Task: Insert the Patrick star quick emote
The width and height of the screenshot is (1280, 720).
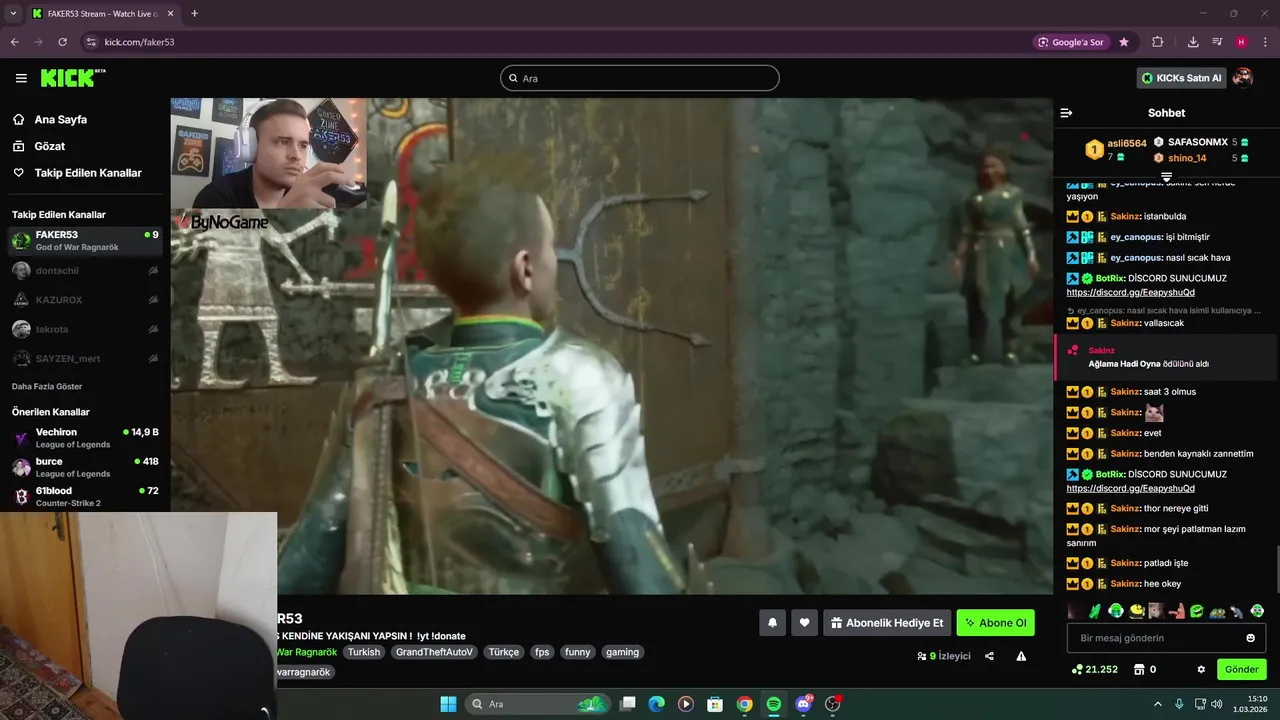Action: point(1176,610)
